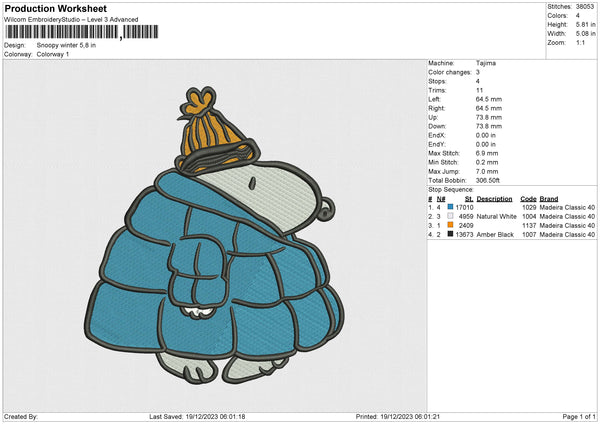
Task: Click the 'Stop Sequence:' heading
Action: pyautogui.click(x=451, y=190)
